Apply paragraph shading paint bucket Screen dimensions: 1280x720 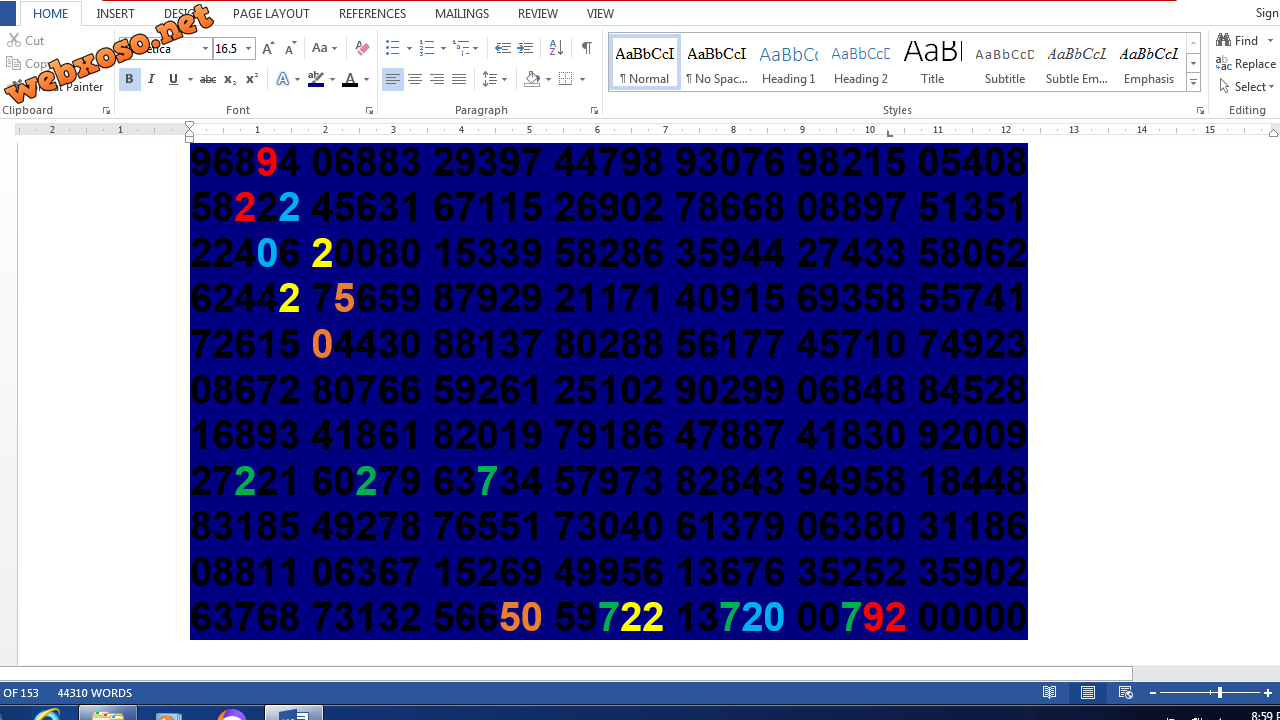click(532, 79)
